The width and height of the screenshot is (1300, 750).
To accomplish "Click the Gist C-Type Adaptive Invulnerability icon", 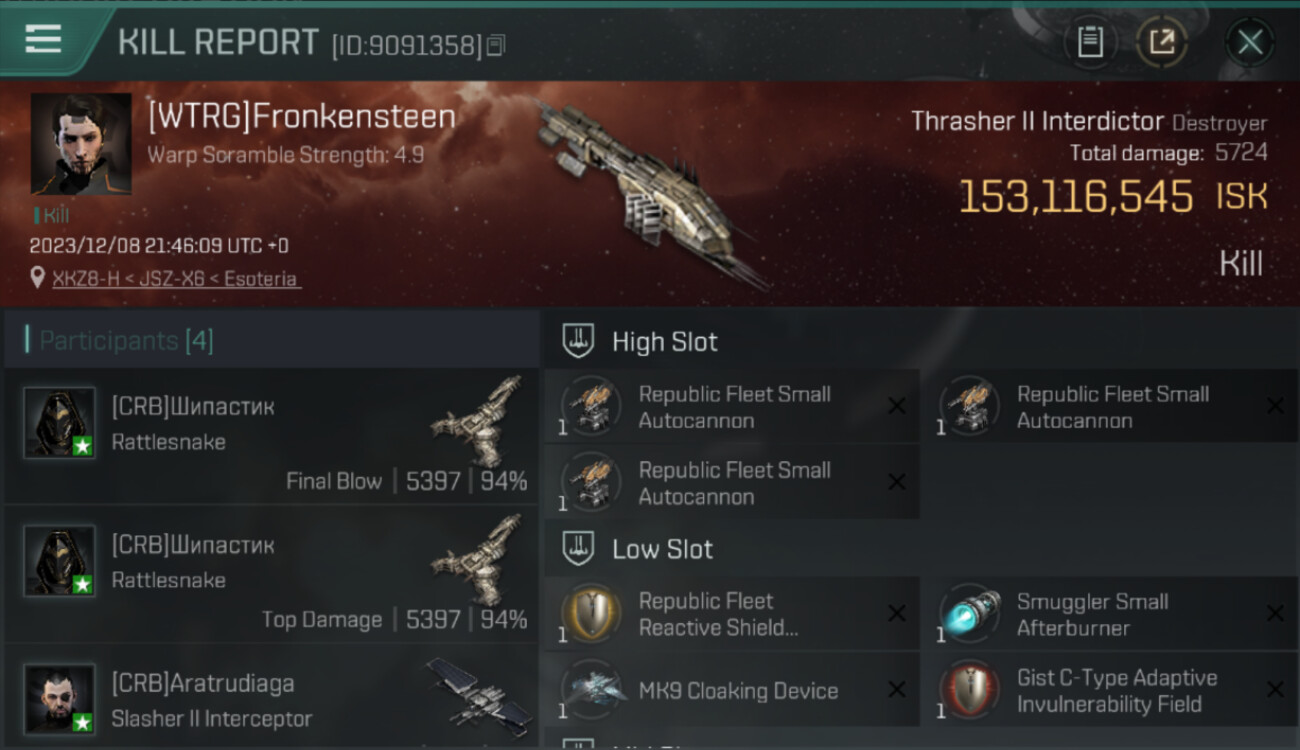I will pyautogui.click(x=969, y=690).
